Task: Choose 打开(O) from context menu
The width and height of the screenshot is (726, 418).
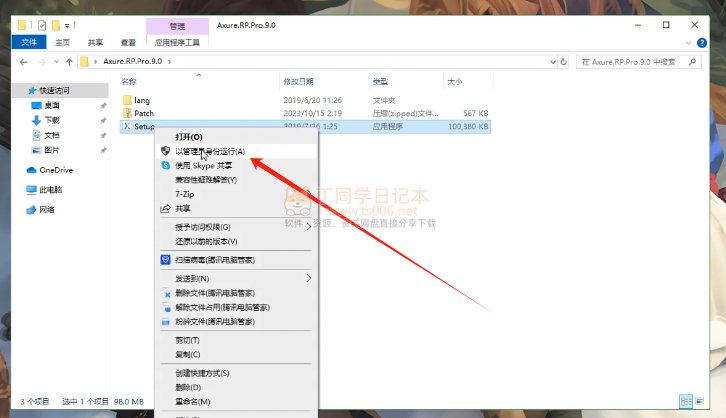Action: coord(237,137)
